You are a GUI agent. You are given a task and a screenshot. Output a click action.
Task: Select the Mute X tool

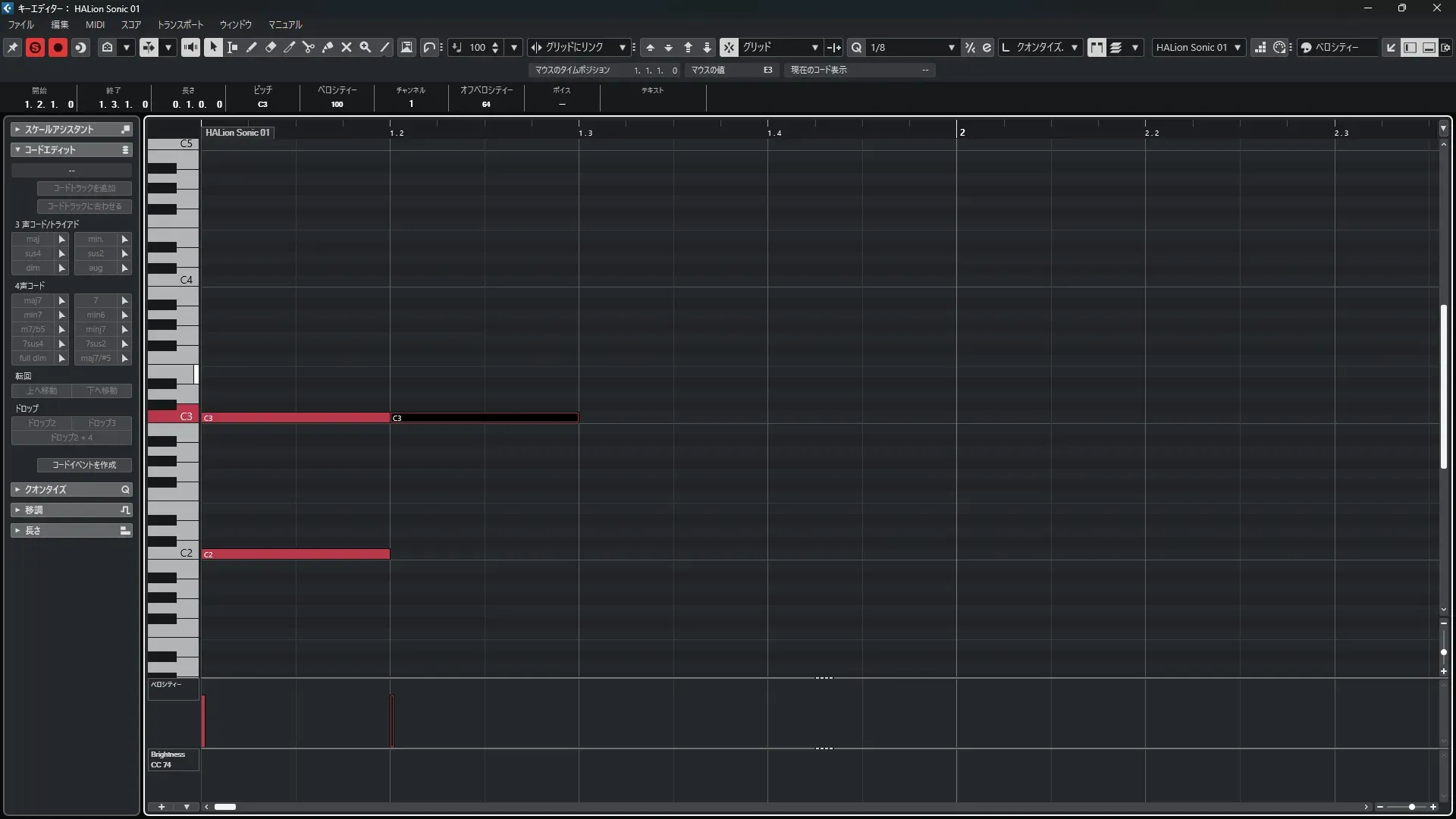click(x=347, y=47)
